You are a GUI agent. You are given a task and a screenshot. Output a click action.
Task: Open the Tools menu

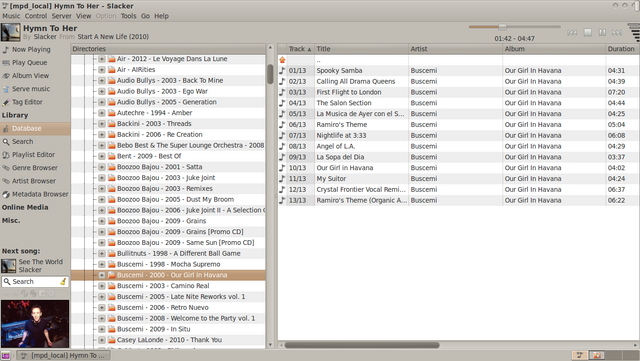[128, 16]
